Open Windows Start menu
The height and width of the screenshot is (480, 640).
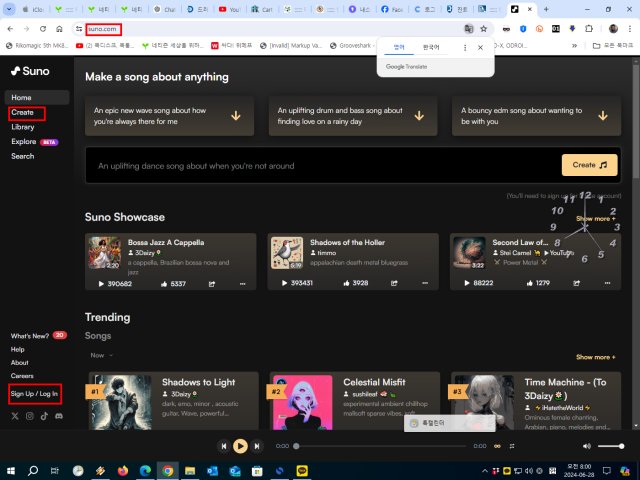pos(11,471)
